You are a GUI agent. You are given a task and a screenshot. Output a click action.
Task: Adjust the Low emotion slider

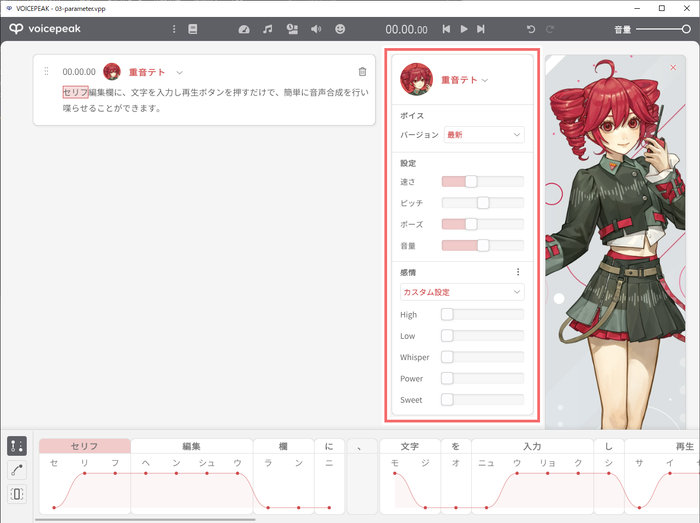coord(483,336)
